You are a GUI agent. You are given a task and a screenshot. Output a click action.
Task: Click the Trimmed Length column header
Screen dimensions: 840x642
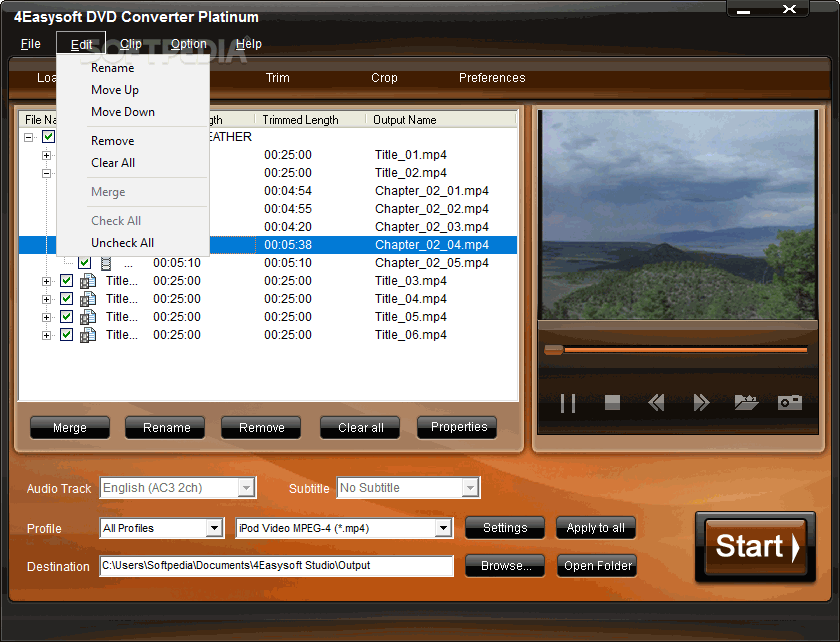310,120
